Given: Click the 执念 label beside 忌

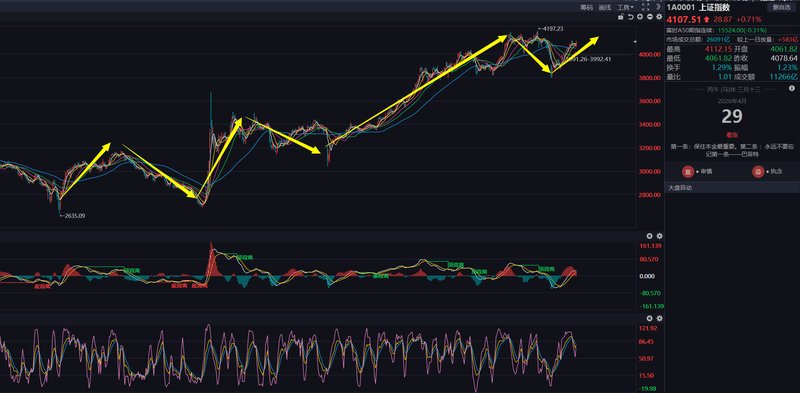Looking at the screenshot, I should (776, 172).
